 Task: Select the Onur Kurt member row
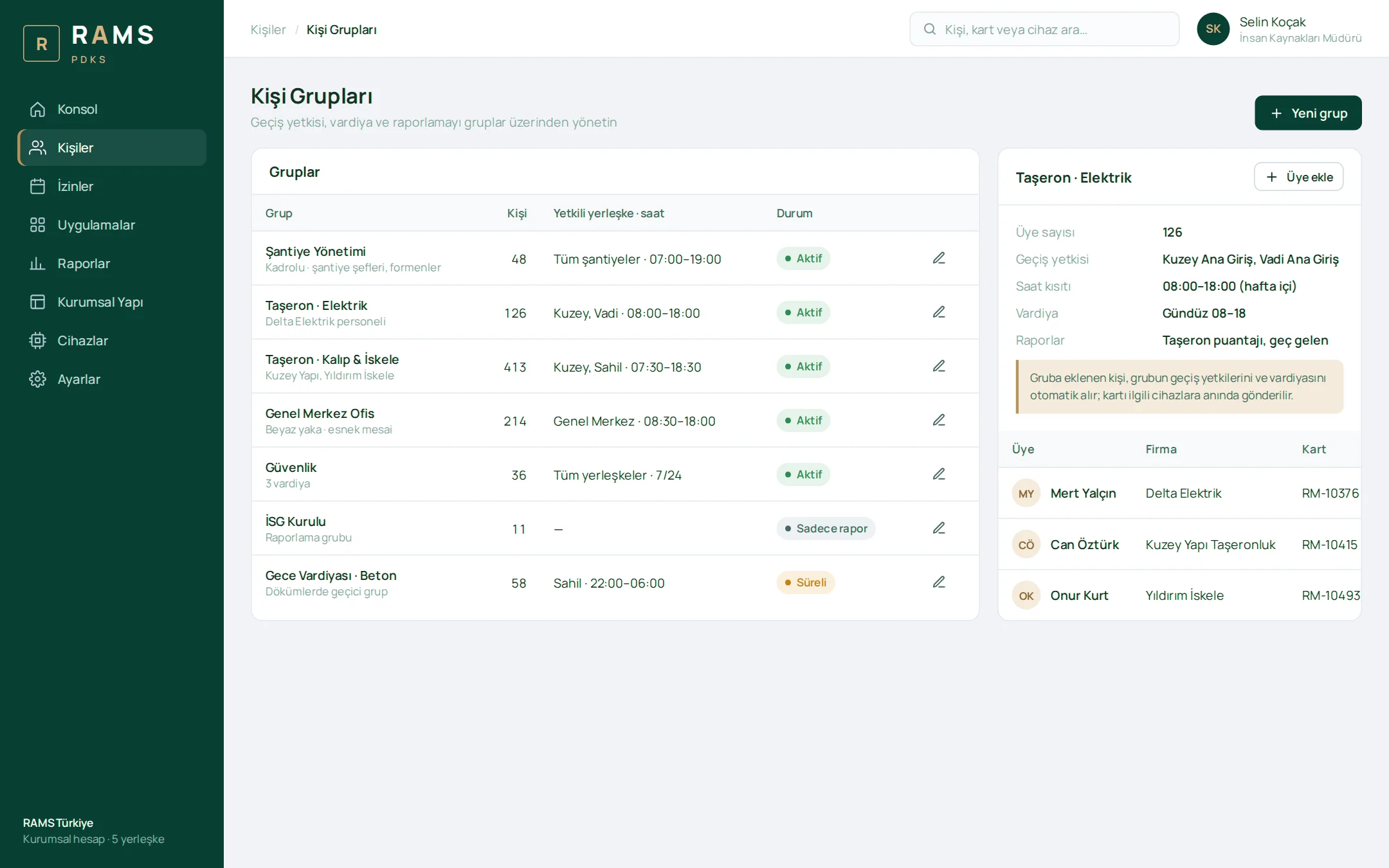click(1179, 595)
